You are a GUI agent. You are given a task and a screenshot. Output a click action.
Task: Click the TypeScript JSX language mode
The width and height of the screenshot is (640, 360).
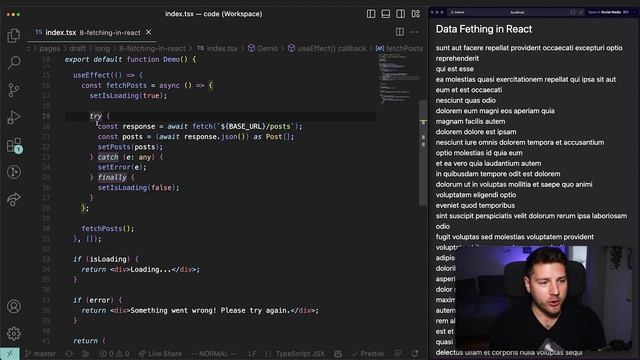pyautogui.click(x=300, y=353)
